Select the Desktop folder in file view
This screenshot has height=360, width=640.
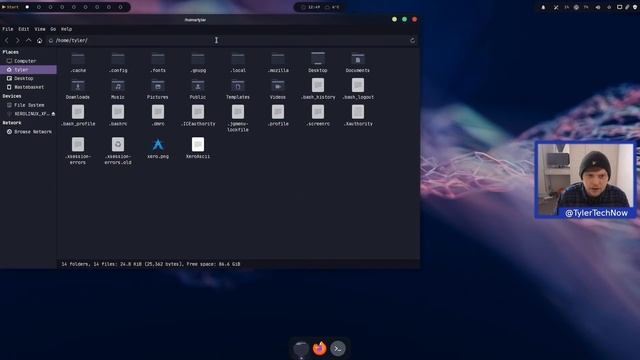[x=318, y=63]
